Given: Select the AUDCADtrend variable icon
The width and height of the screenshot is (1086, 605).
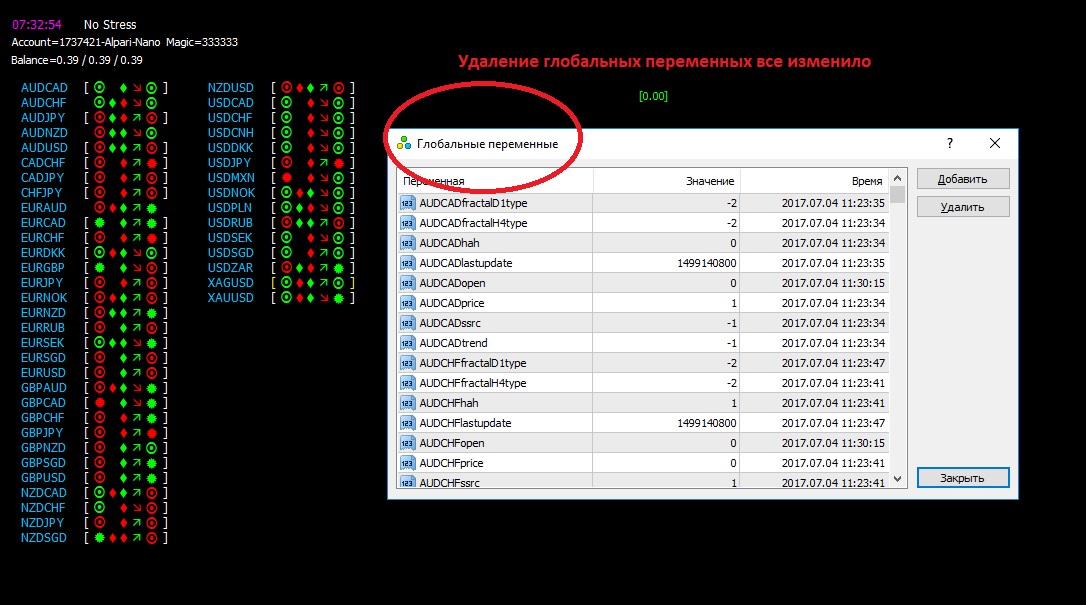Looking at the screenshot, I should [407, 343].
